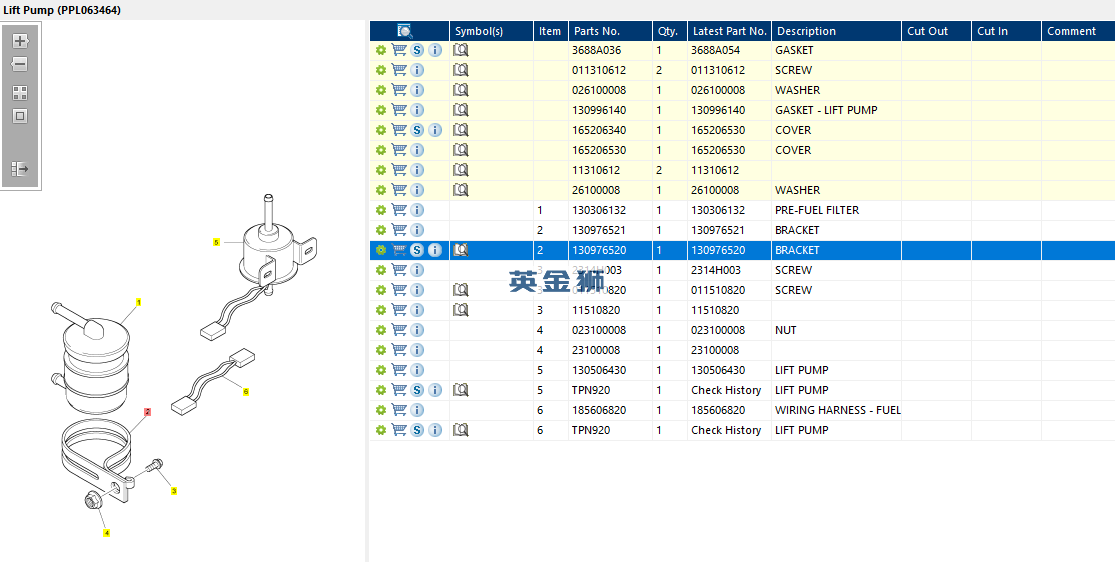
Task: Select callout 5 beside the lift pump
Action: [216, 242]
